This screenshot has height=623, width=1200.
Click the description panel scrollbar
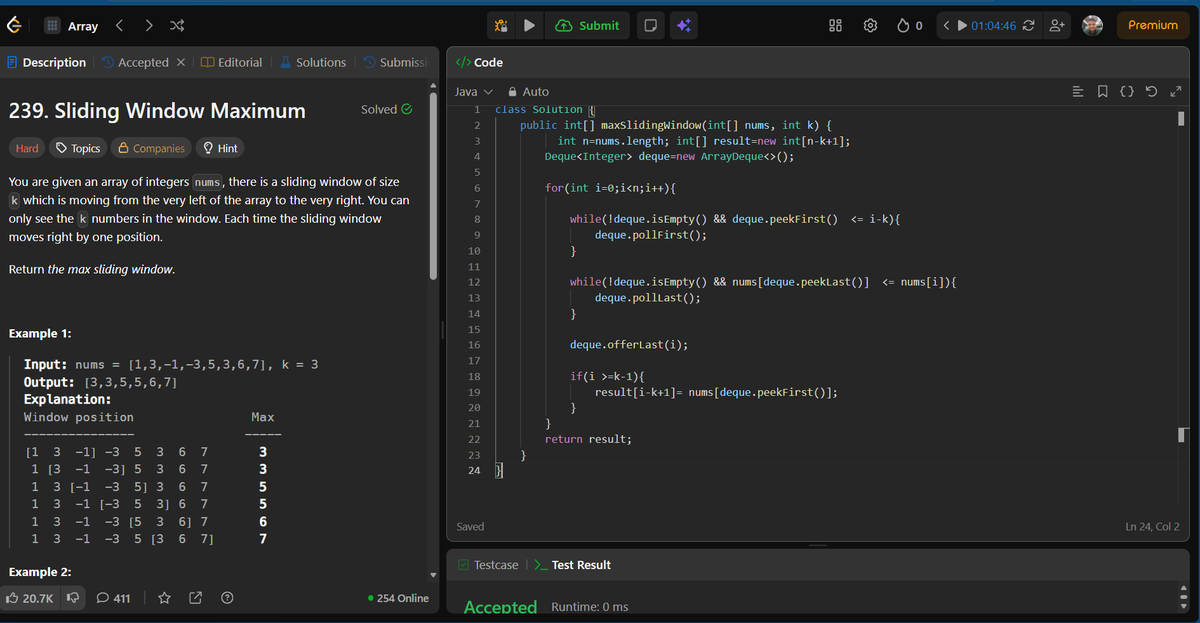[x=433, y=186]
